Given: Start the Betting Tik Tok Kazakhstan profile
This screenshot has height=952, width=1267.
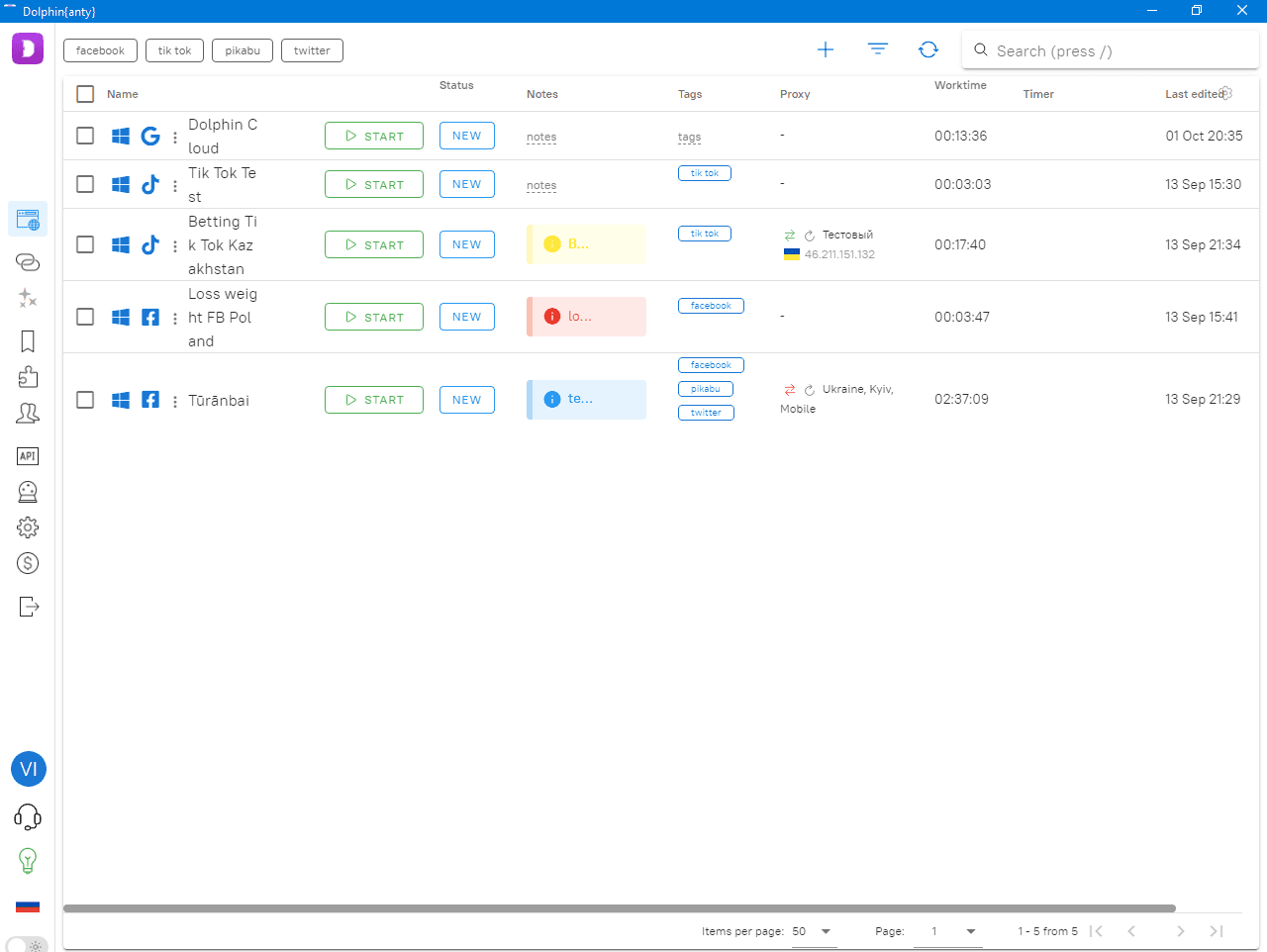Looking at the screenshot, I should coord(374,244).
